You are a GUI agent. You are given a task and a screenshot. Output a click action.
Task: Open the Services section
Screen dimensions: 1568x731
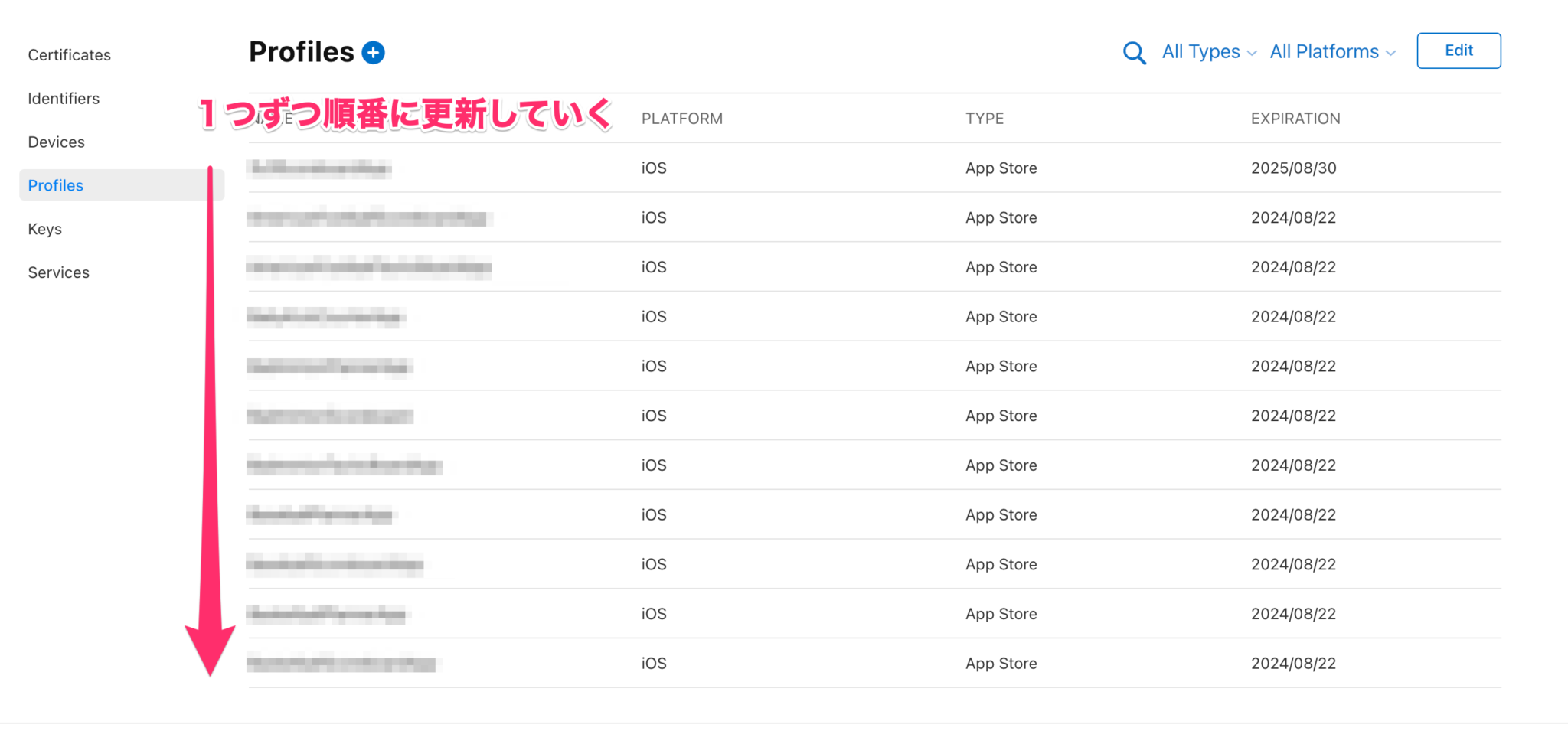tap(58, 272)
